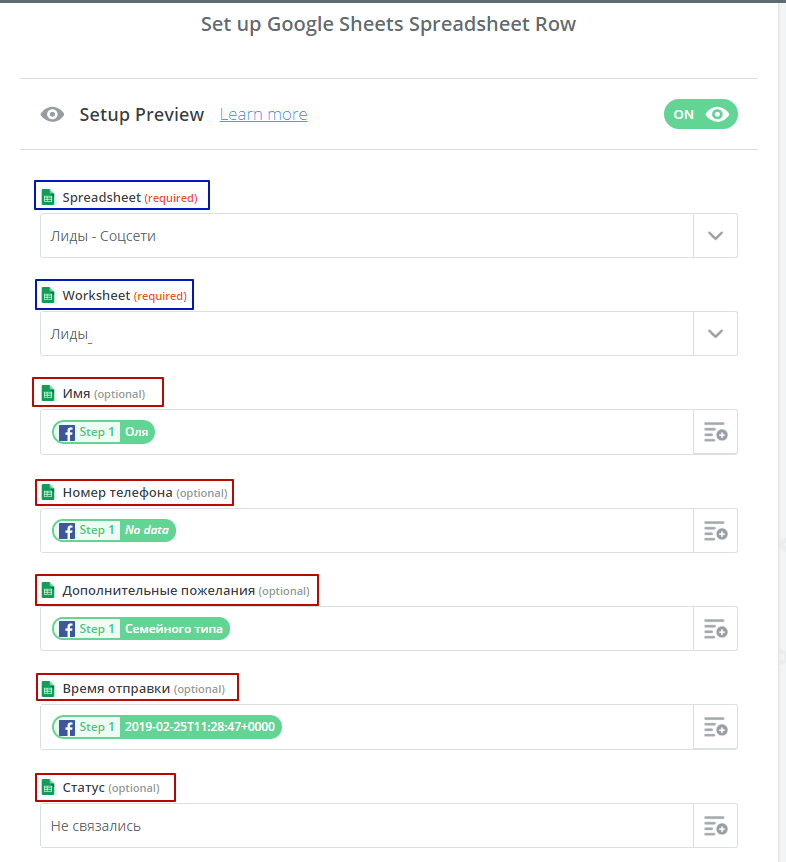
Task: Click into the Имя input field
Action: (x=367, y=432)
